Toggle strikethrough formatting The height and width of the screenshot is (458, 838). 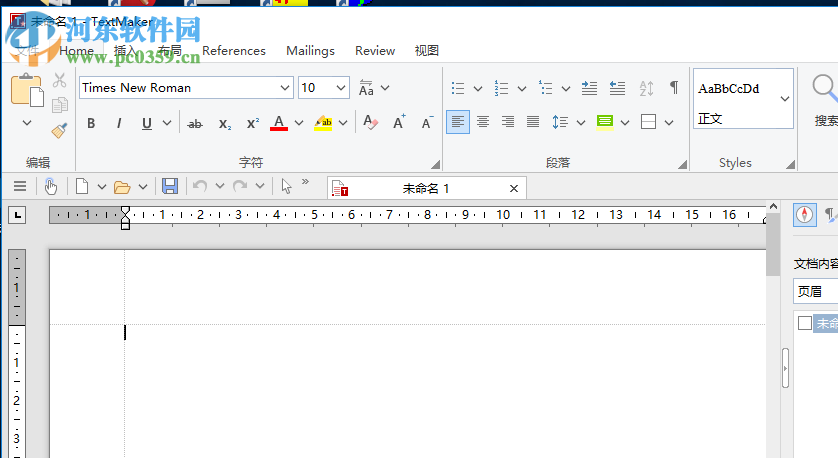pos(195,124)
